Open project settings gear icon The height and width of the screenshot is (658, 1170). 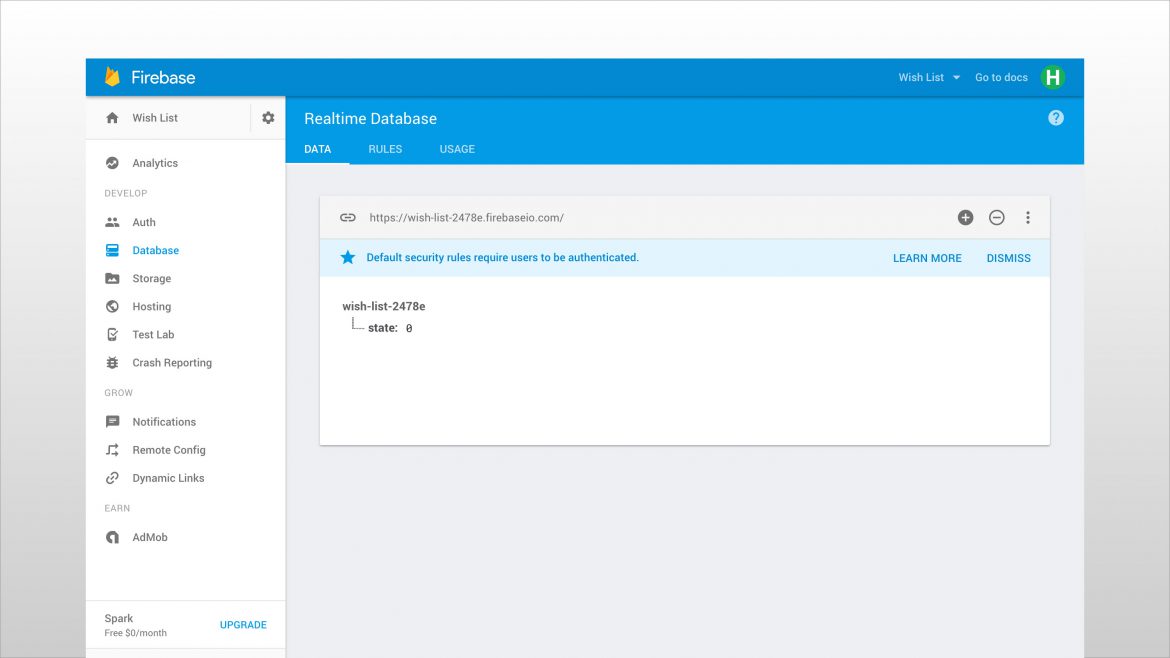[268, 118]
